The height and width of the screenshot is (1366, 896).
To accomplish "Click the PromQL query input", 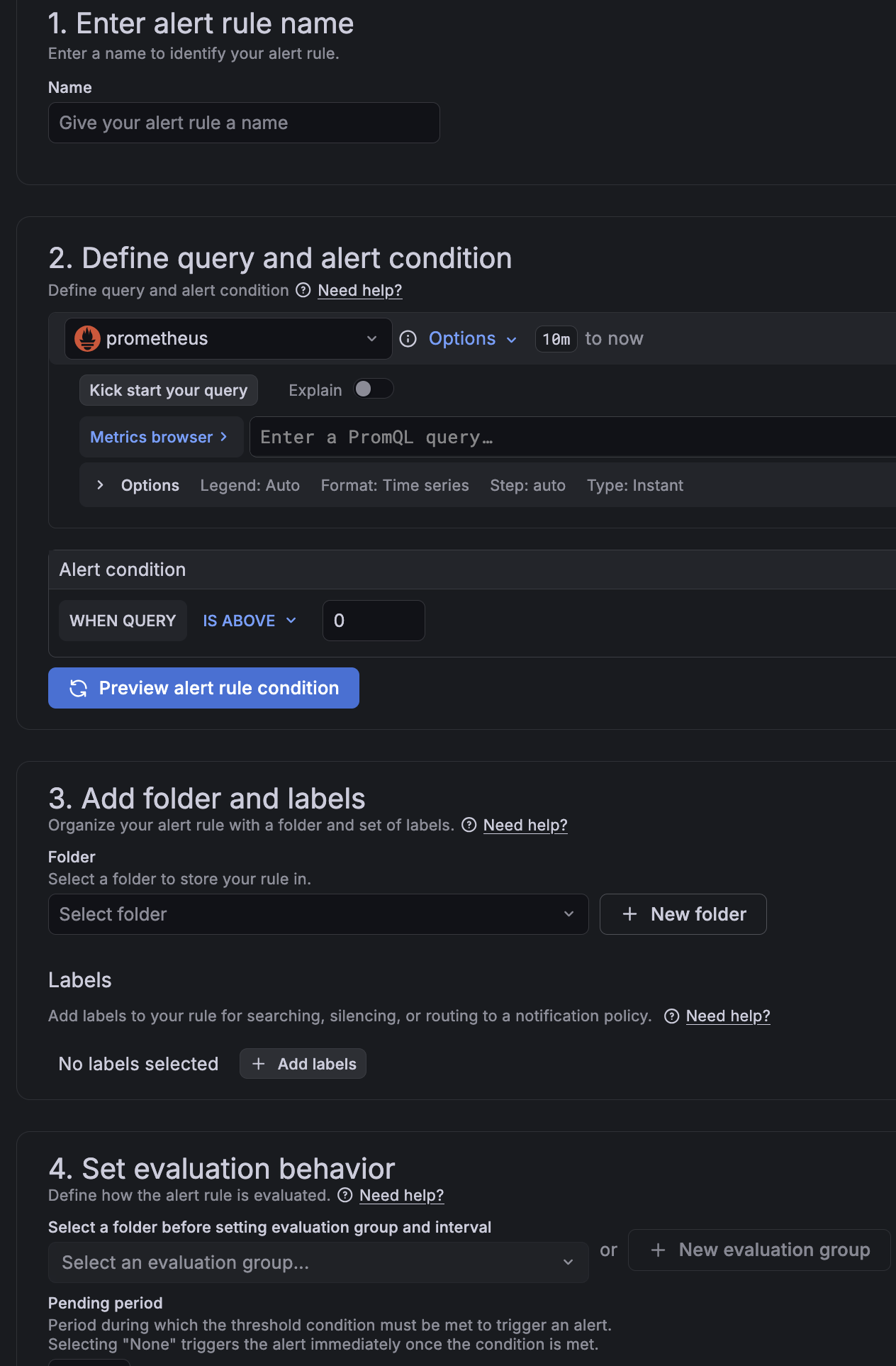I will click(x=573, y=437).
